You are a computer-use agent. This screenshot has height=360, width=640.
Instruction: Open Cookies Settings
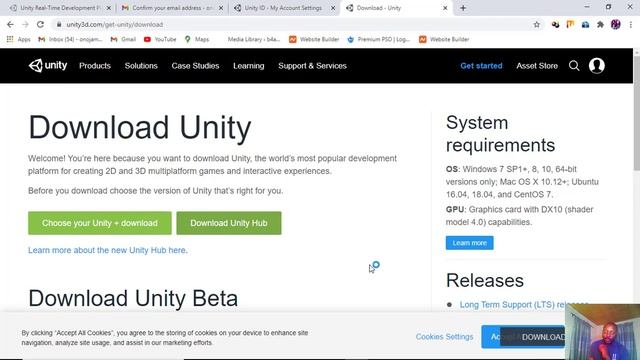[444, 337]
